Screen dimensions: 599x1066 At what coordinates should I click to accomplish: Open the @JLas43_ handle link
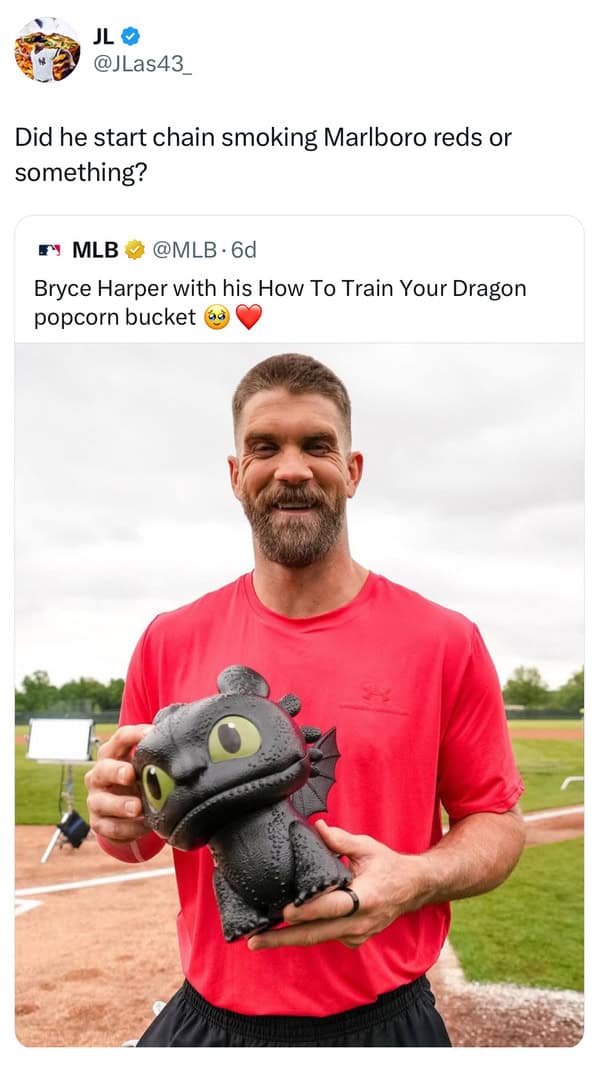tap(141, 64)
